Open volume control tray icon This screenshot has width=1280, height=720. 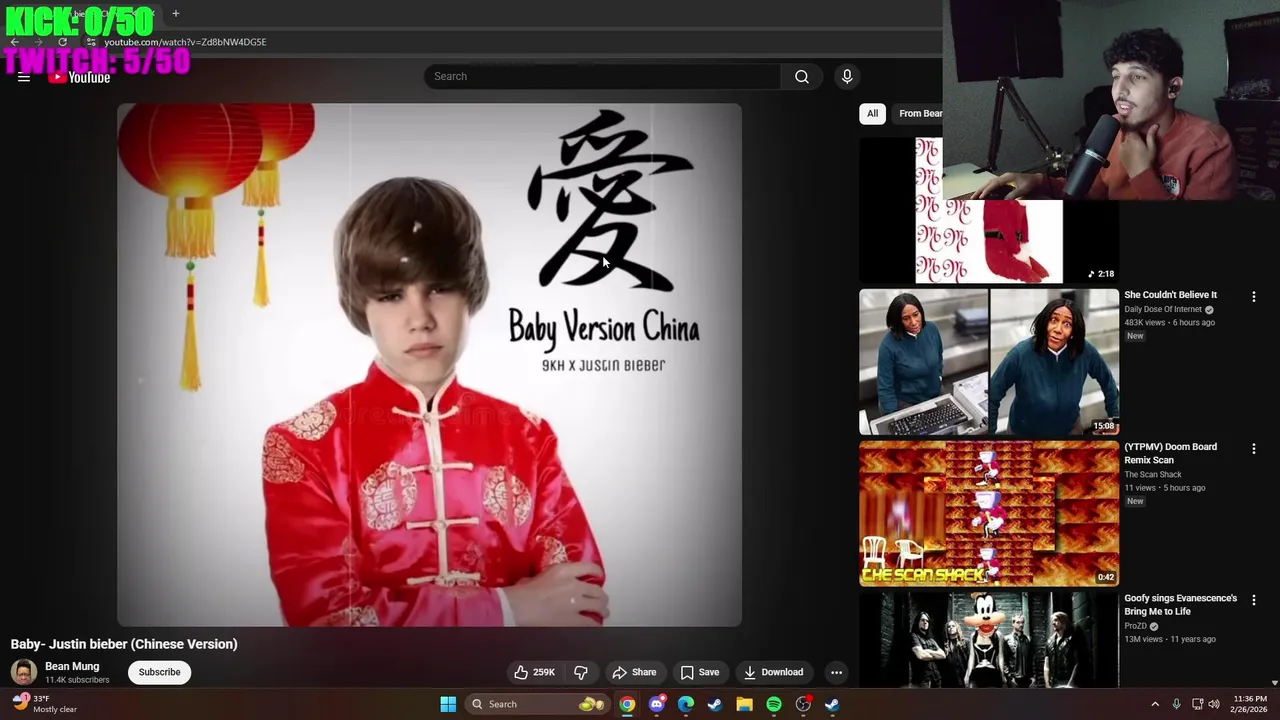pos(1214,704)
